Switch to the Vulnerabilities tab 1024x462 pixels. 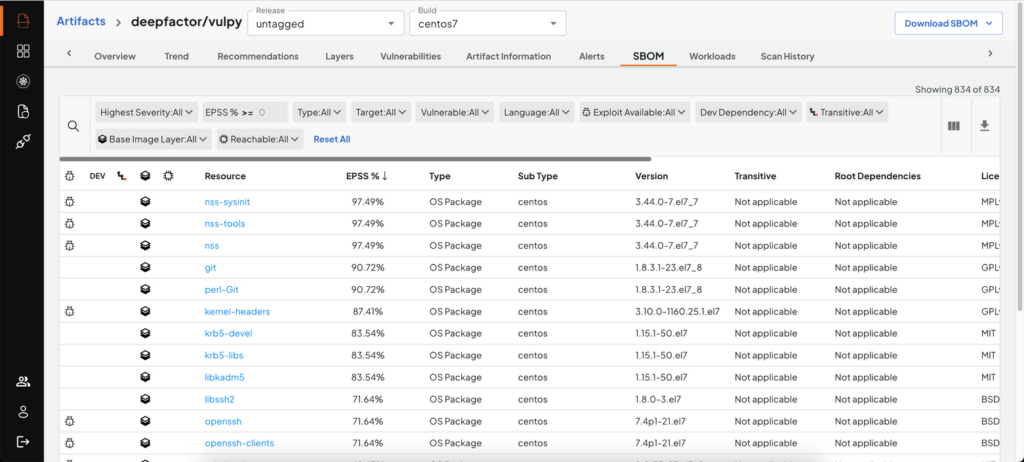(411, 56)
